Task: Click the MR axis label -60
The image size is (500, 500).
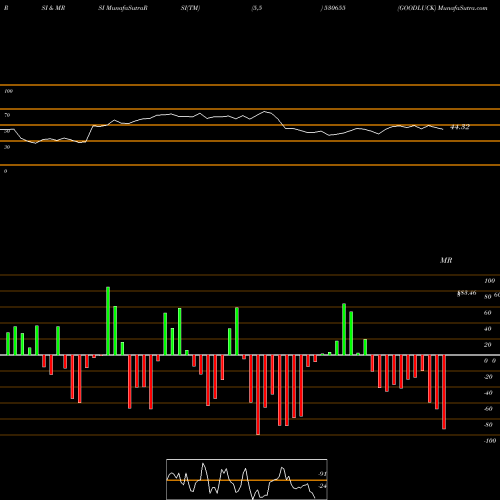Action: coord(488,409)
